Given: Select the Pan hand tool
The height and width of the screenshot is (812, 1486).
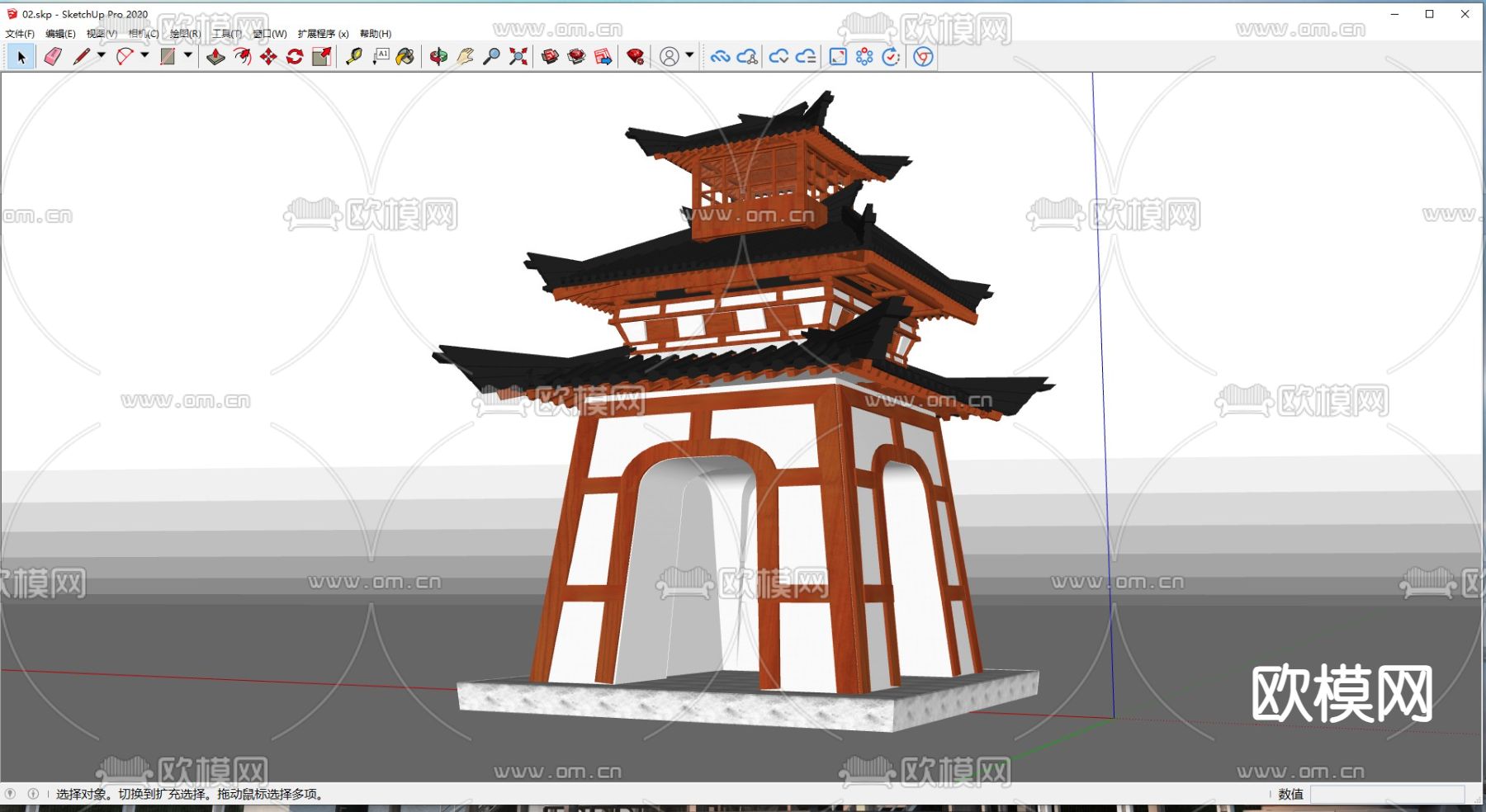Looking at the screenshot, I should [x=465, y=56].
